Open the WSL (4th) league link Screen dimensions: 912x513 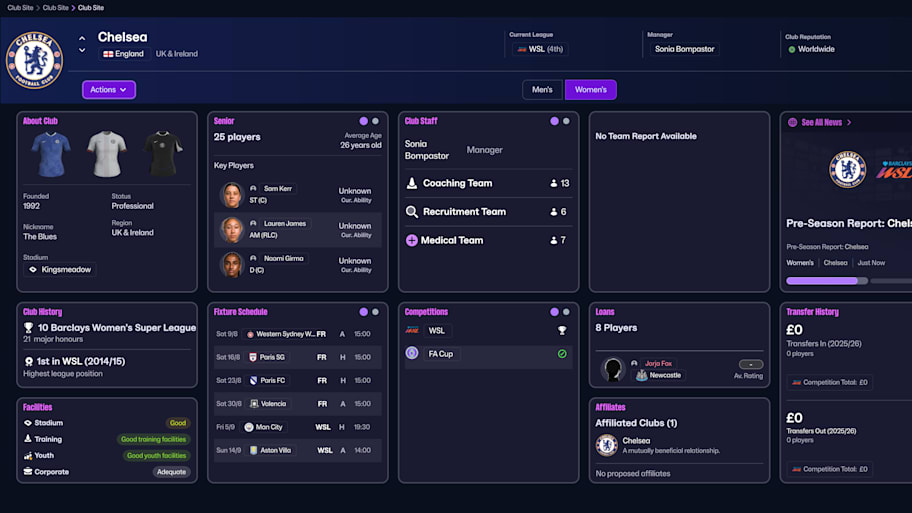(540, 49)
